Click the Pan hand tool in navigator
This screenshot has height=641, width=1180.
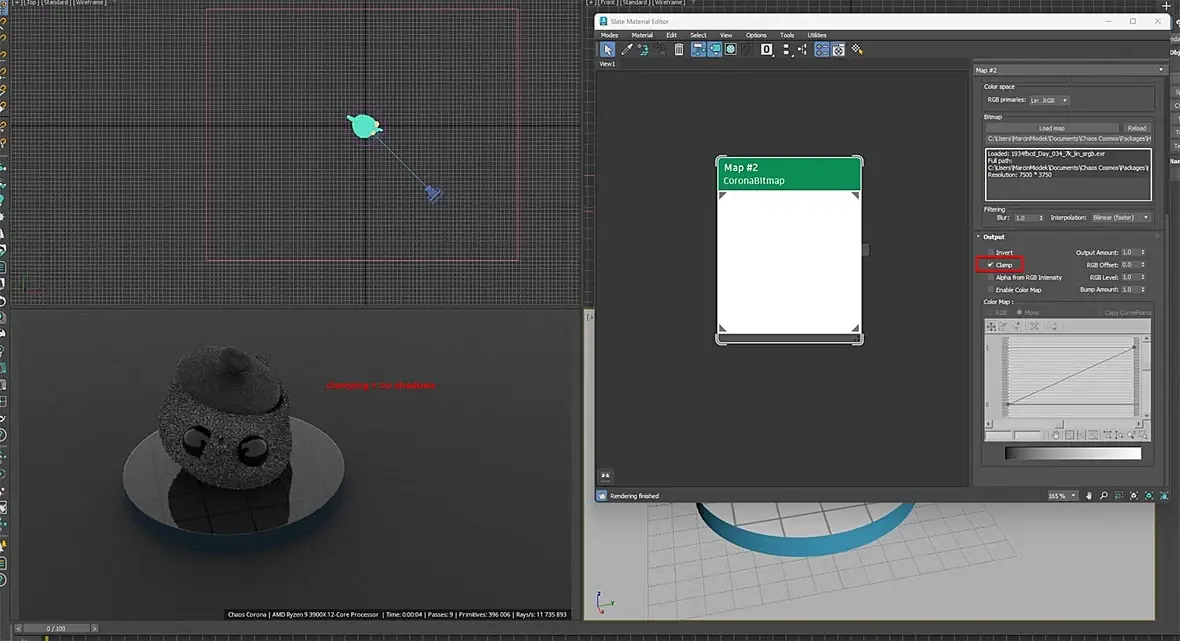(x=1089, y=495)
